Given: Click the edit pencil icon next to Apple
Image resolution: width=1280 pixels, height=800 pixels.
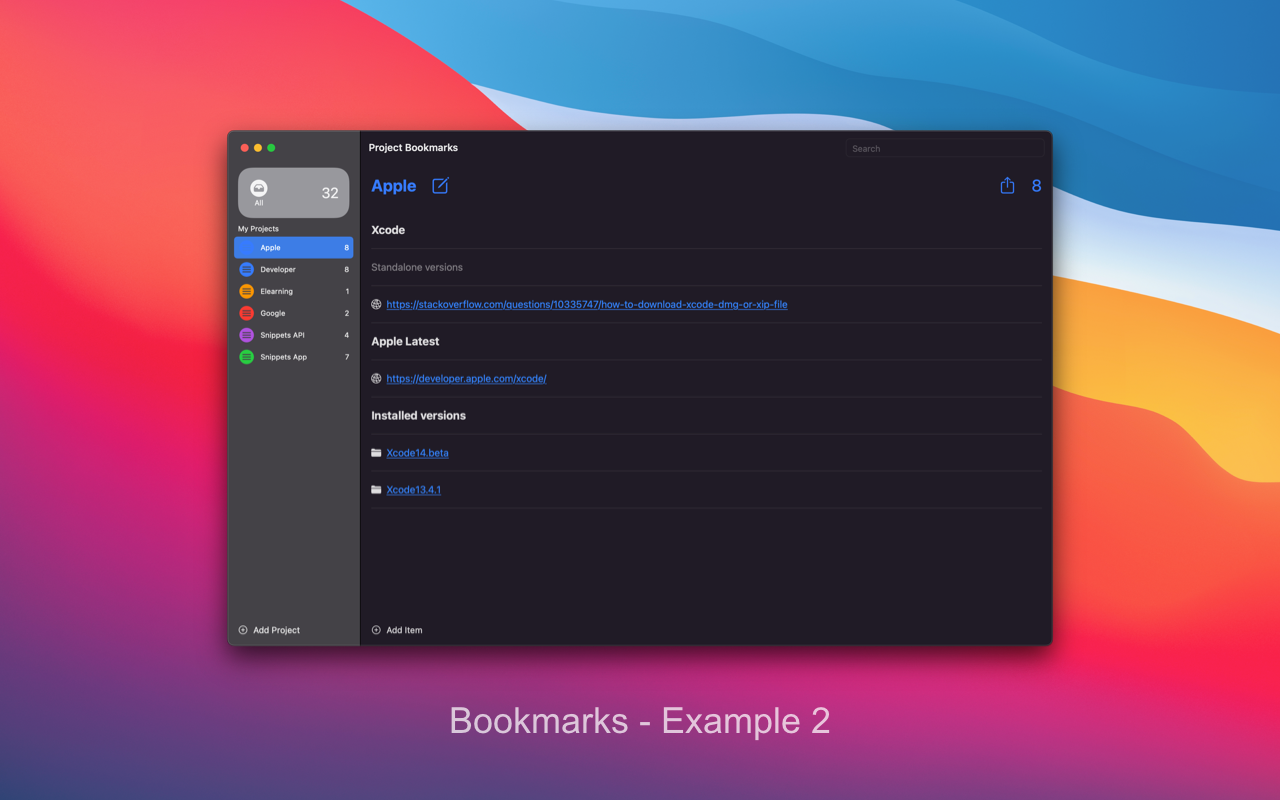Looking at the screenshot, I should [440, 185].
